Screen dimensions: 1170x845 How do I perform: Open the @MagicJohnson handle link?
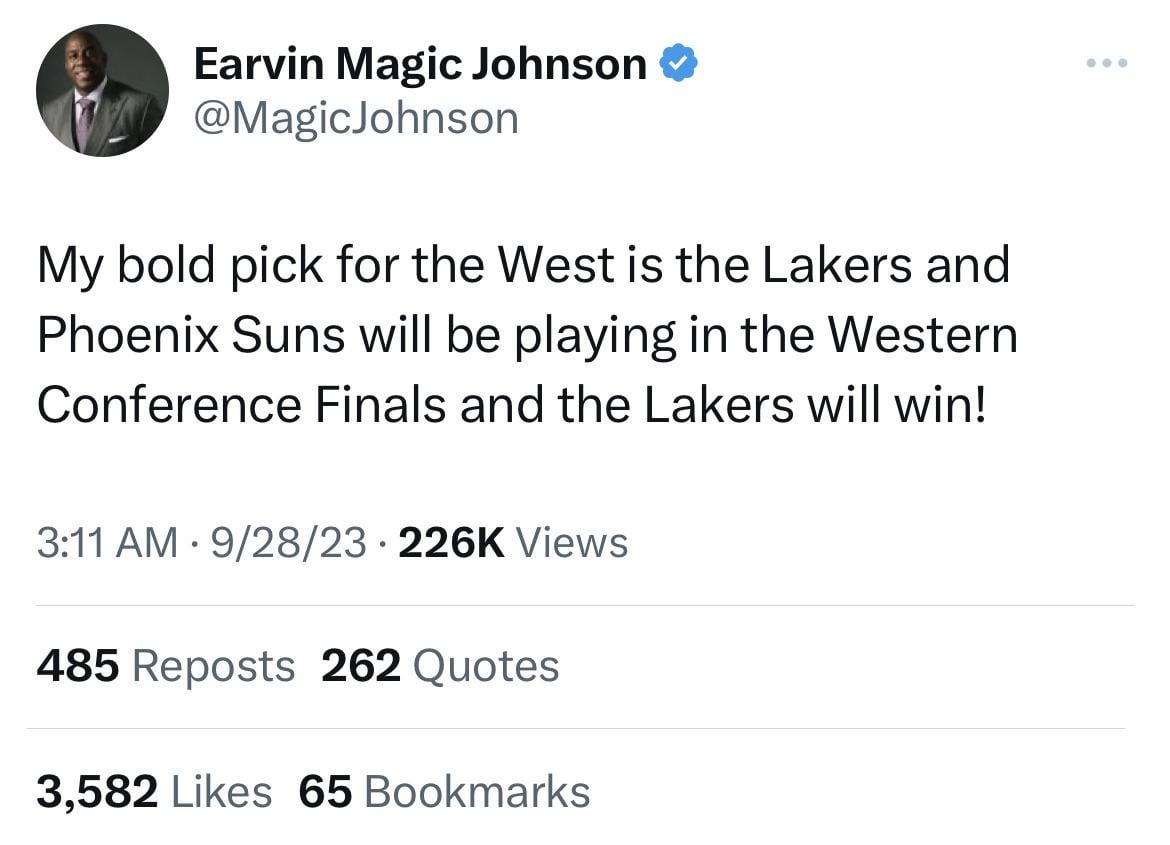pos(356,118)
